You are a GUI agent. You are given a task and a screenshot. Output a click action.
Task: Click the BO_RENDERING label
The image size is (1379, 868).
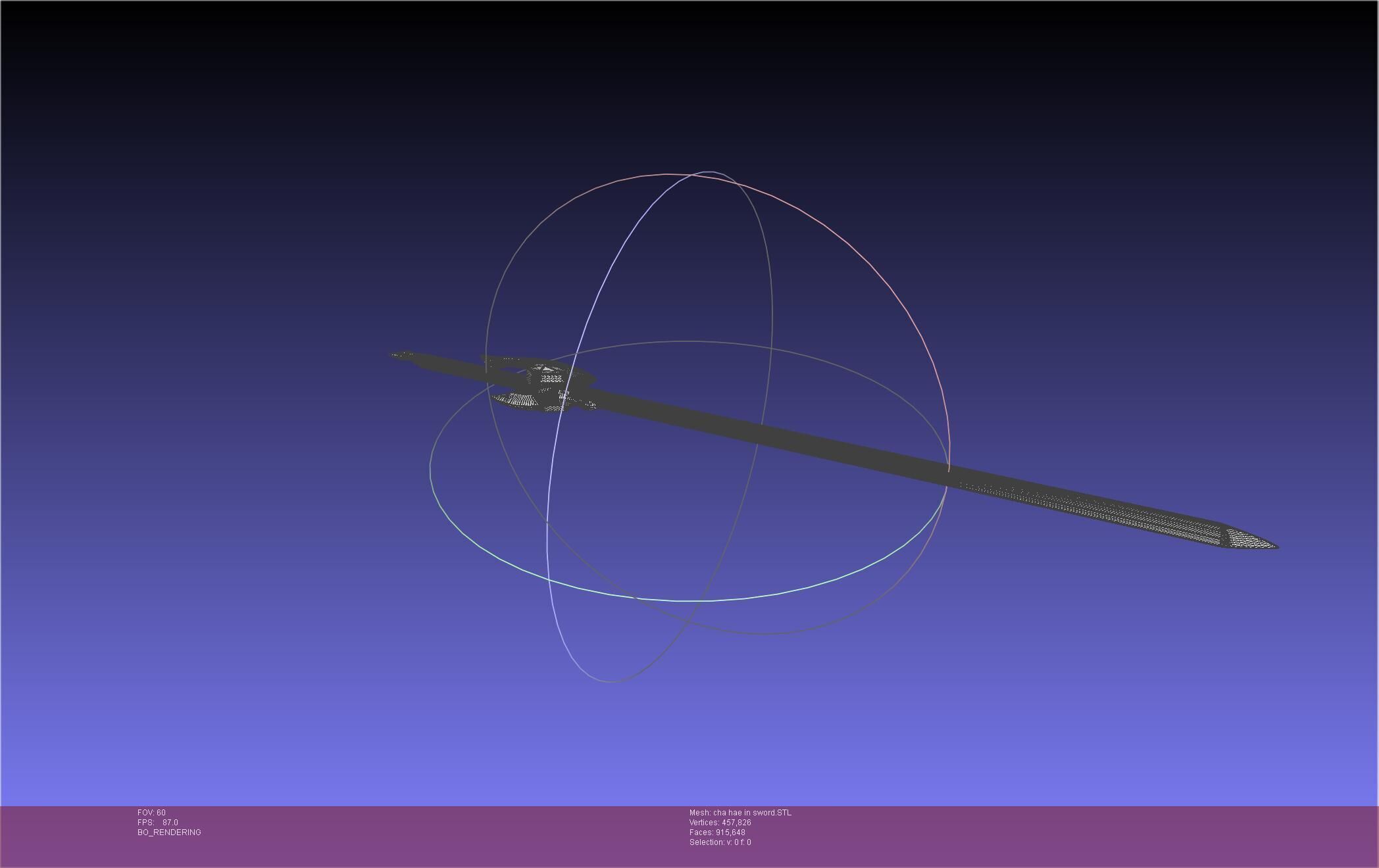coord(169,832)
